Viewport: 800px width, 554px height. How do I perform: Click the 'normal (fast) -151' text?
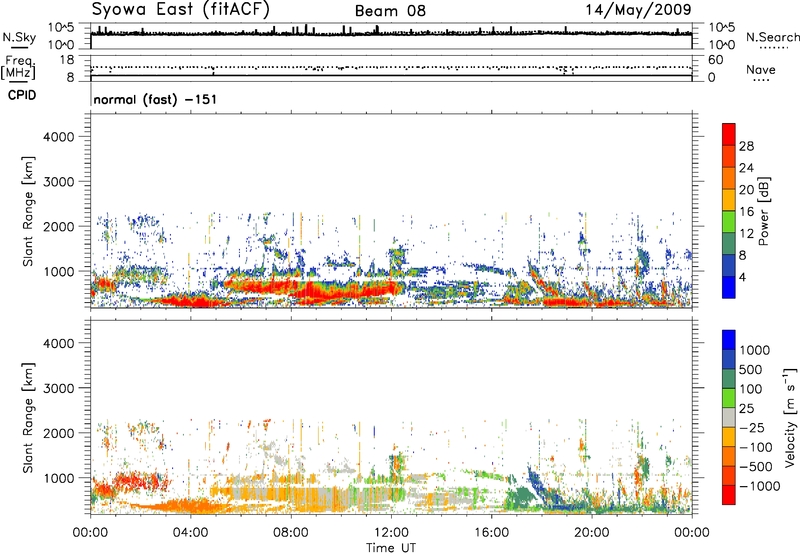[155, 99]
